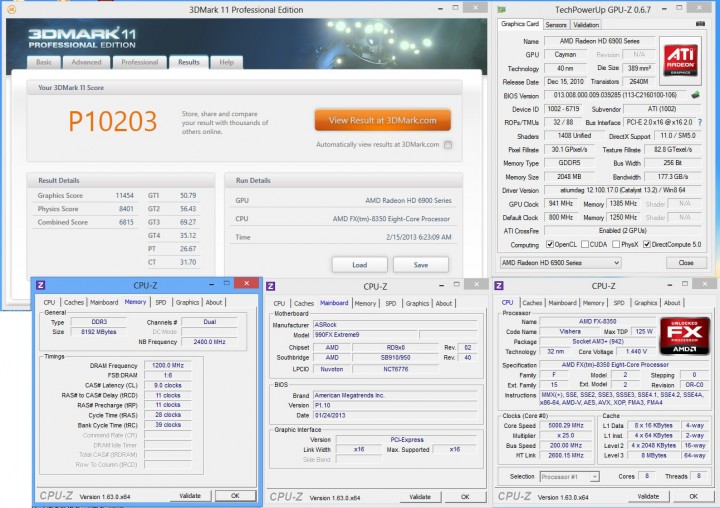Select the Results tab in 3DMark
Viewport: 720px width, 508px height.
pos(189,62)
